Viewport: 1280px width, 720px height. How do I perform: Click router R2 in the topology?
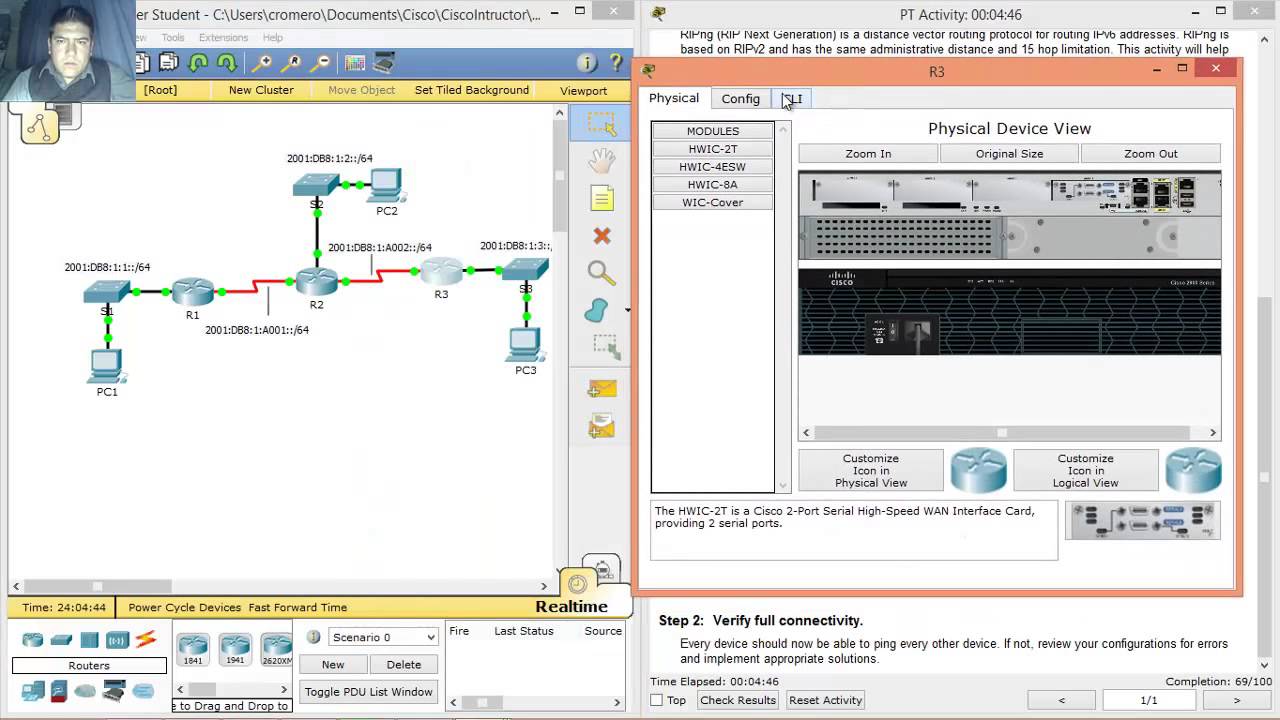(316, 282)
